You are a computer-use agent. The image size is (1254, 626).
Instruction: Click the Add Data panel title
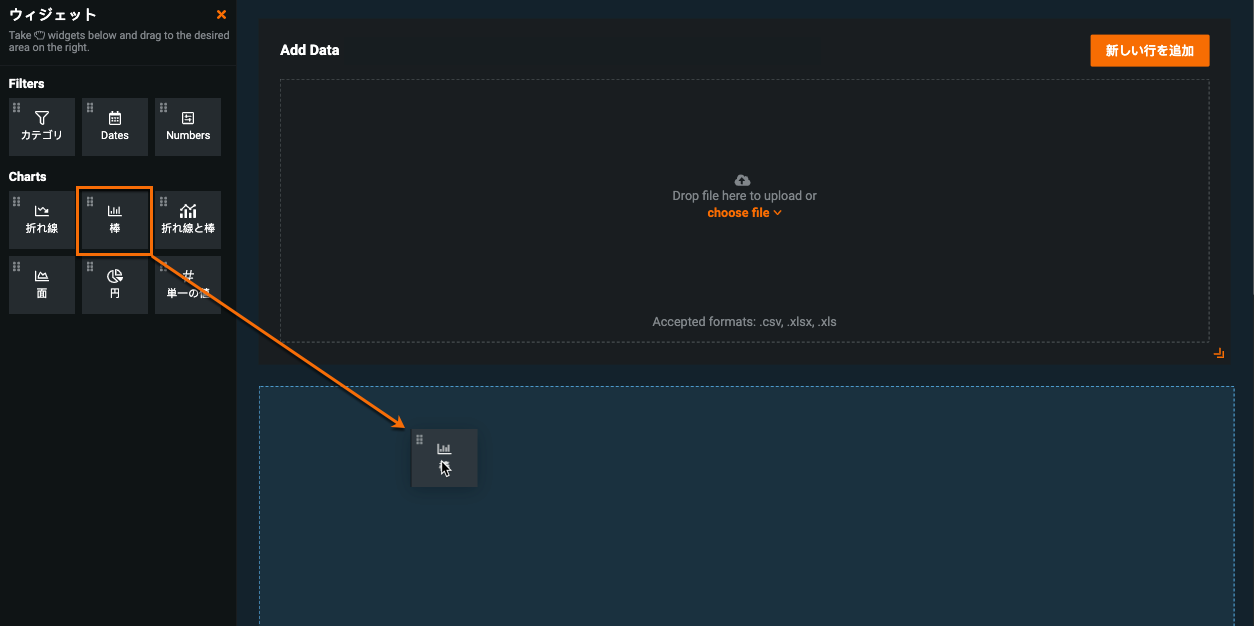pos(309,50)
